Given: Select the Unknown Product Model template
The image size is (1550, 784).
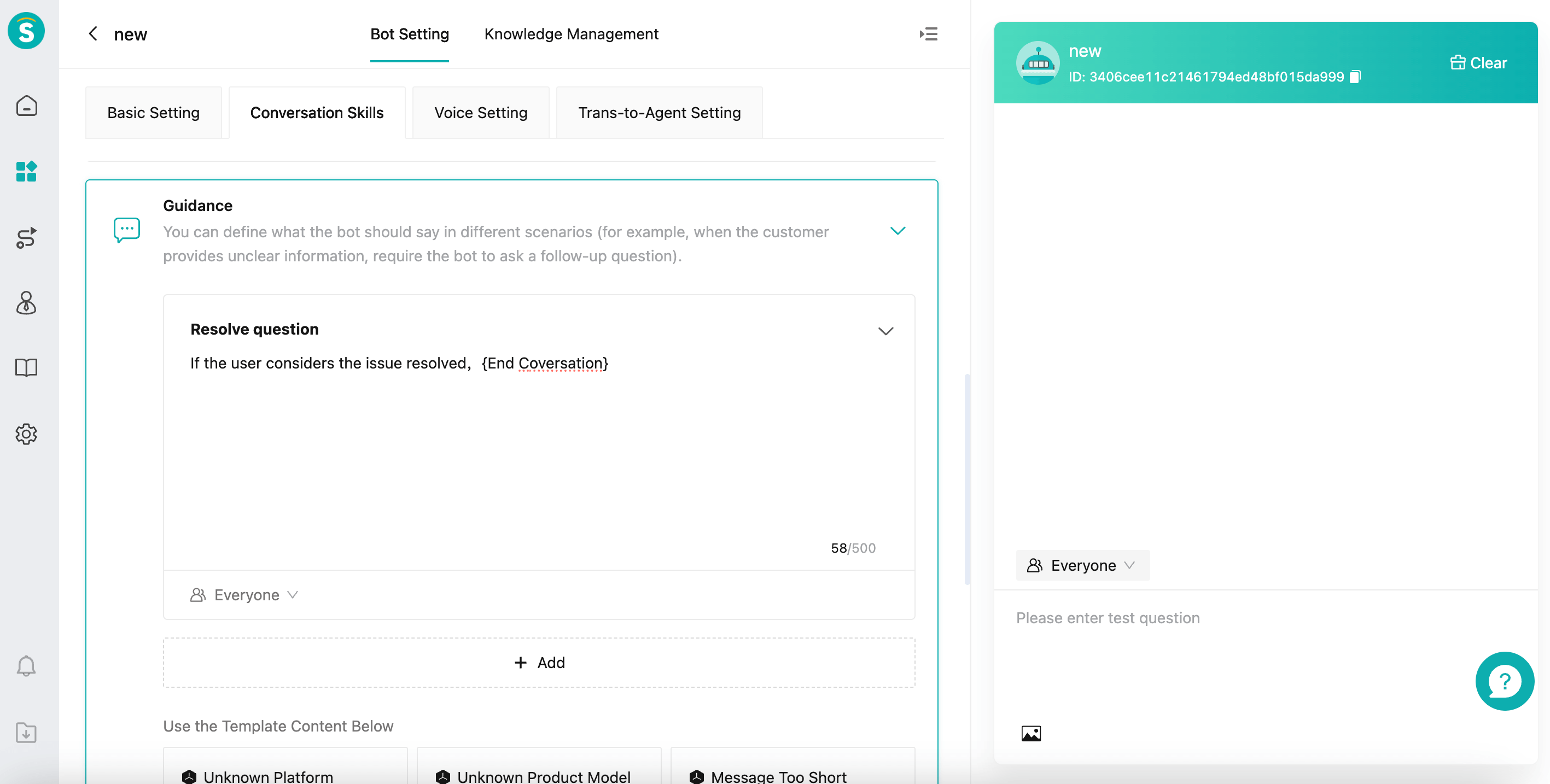Looking at the screenshot, I should coord(539,766).
